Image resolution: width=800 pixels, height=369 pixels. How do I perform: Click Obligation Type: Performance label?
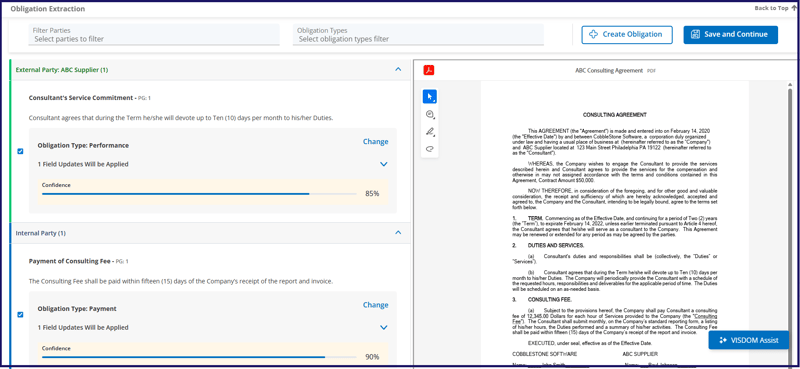[x=83, y=145]
